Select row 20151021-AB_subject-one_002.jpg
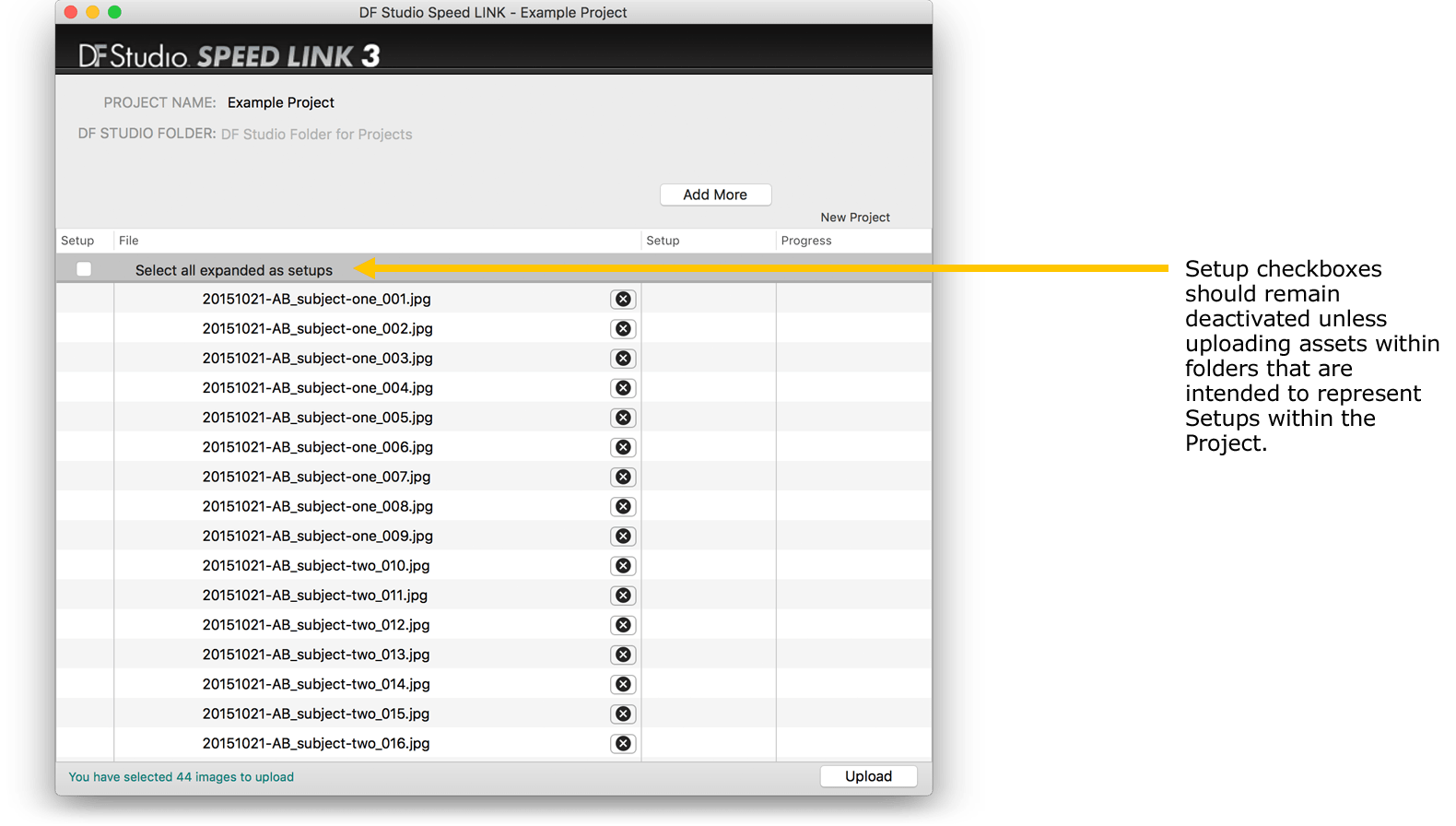1456x826 pixels. [x=494, y=328]
